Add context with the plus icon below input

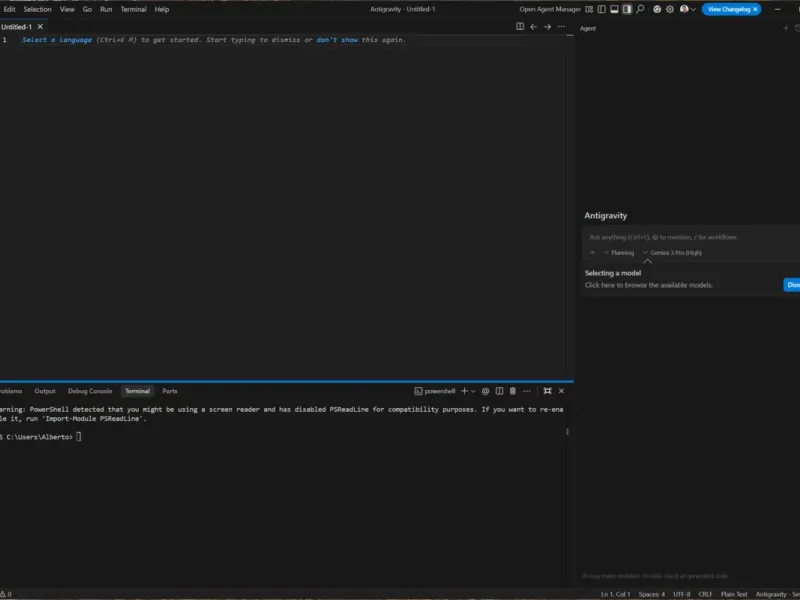[592, 253]
